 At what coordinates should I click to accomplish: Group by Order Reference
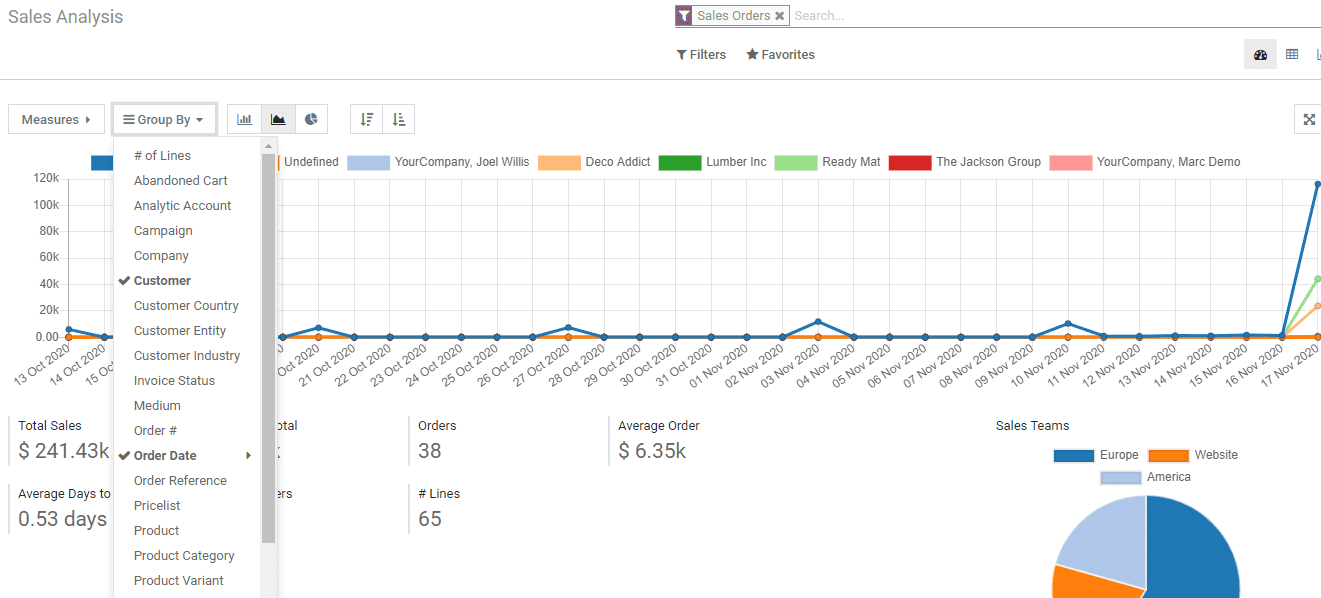coord(180,481)
